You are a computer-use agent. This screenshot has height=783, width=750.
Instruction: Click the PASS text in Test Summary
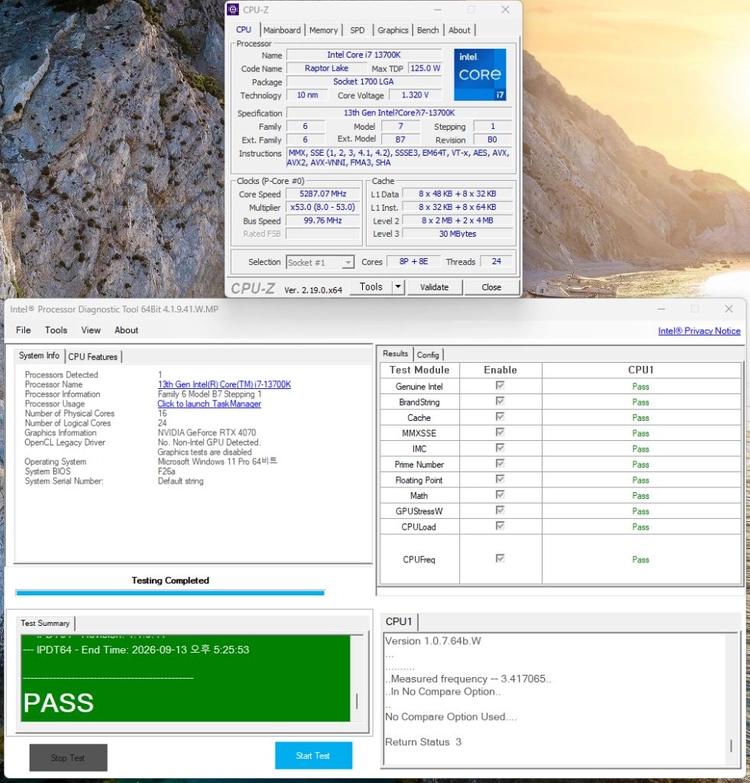pyautogui.click(x=58, y=703)
